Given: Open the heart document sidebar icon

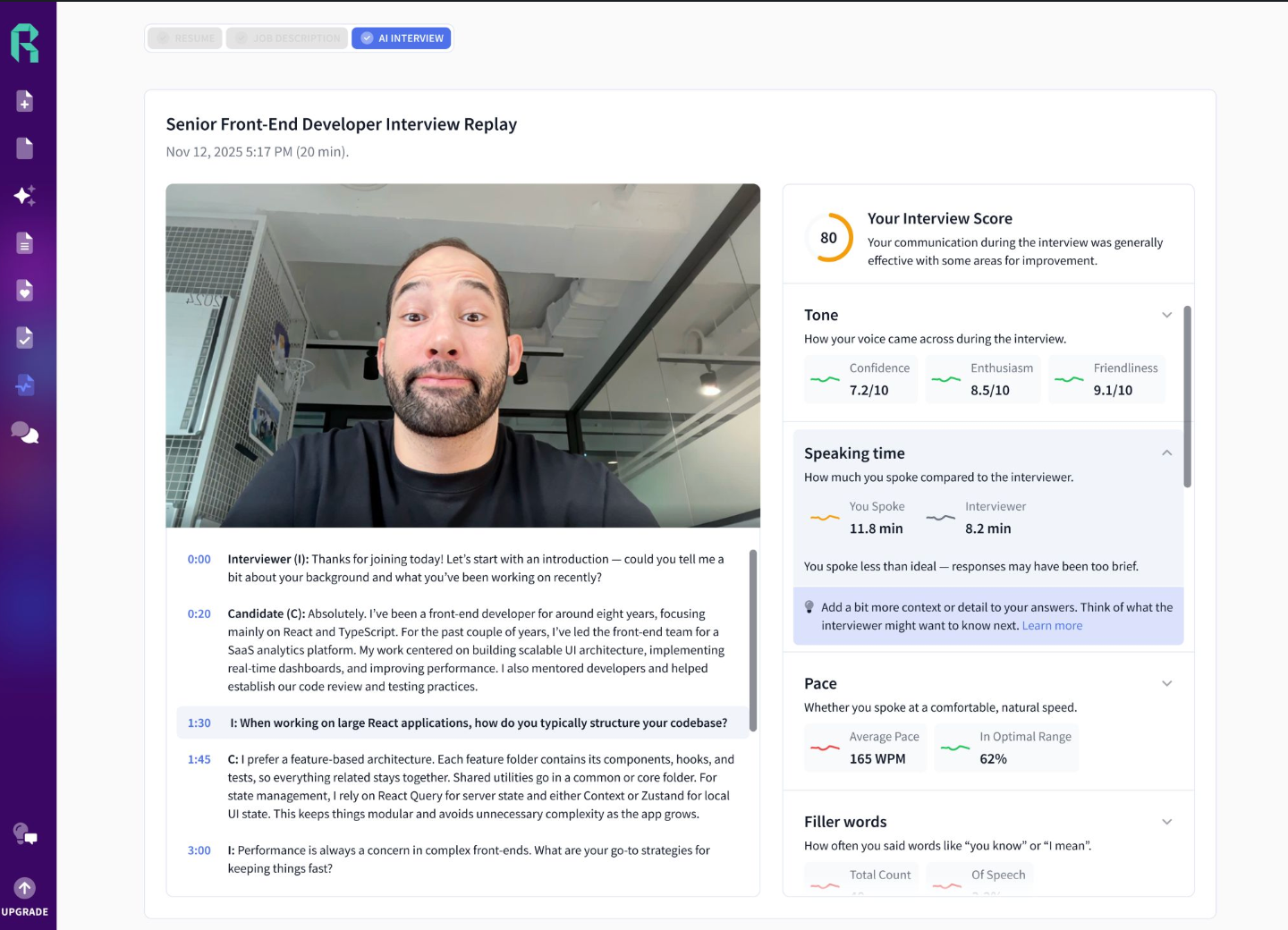Looking at the screenshot, I should (25, 291).
